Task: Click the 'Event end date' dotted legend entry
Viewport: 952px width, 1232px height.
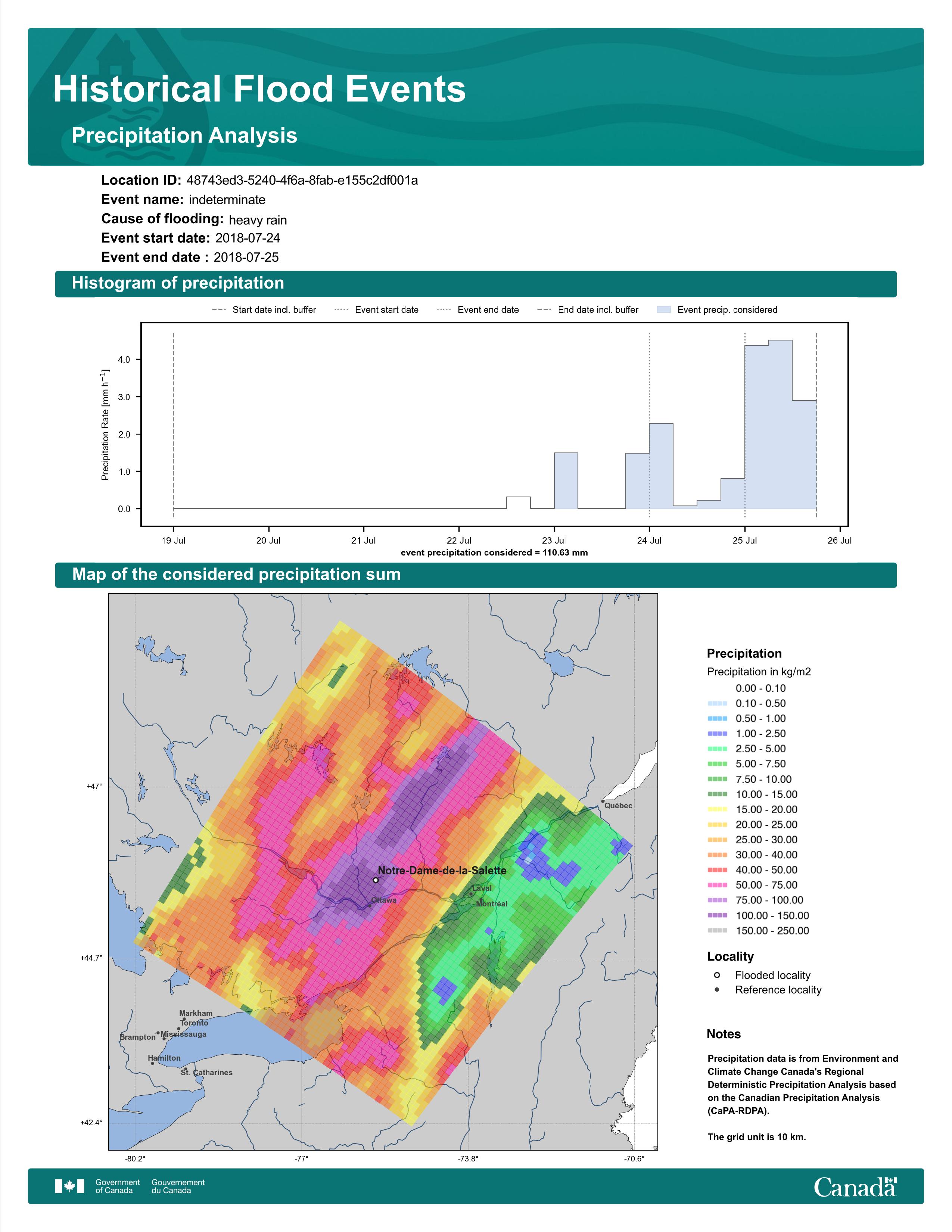Action: click(x=478, y=310)
